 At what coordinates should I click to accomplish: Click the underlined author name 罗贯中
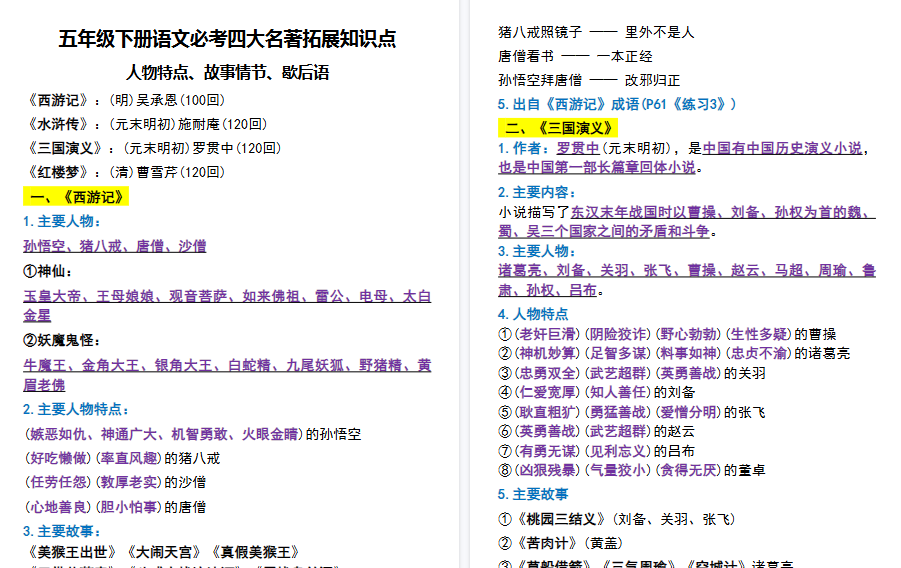[578, 148]
